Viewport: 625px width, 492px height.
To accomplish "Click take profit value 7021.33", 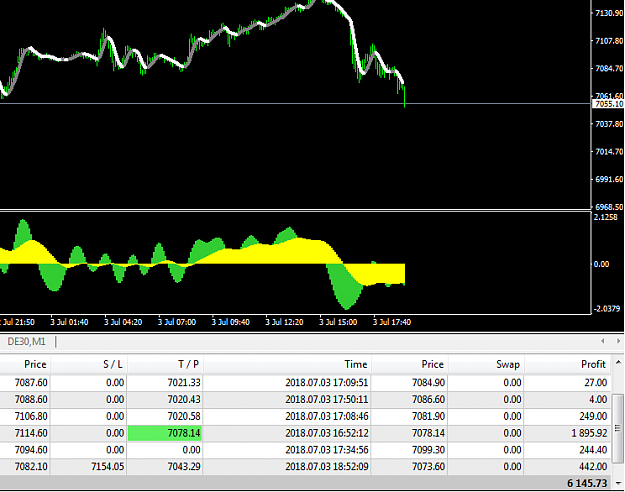I will 184,383.
